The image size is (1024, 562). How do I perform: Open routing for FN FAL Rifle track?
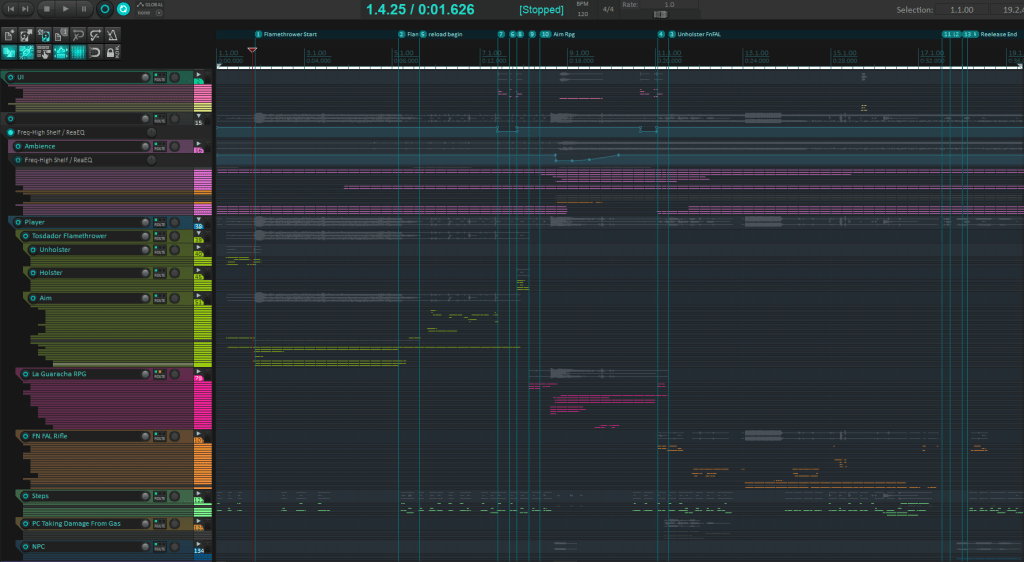(x=158, y=437)
